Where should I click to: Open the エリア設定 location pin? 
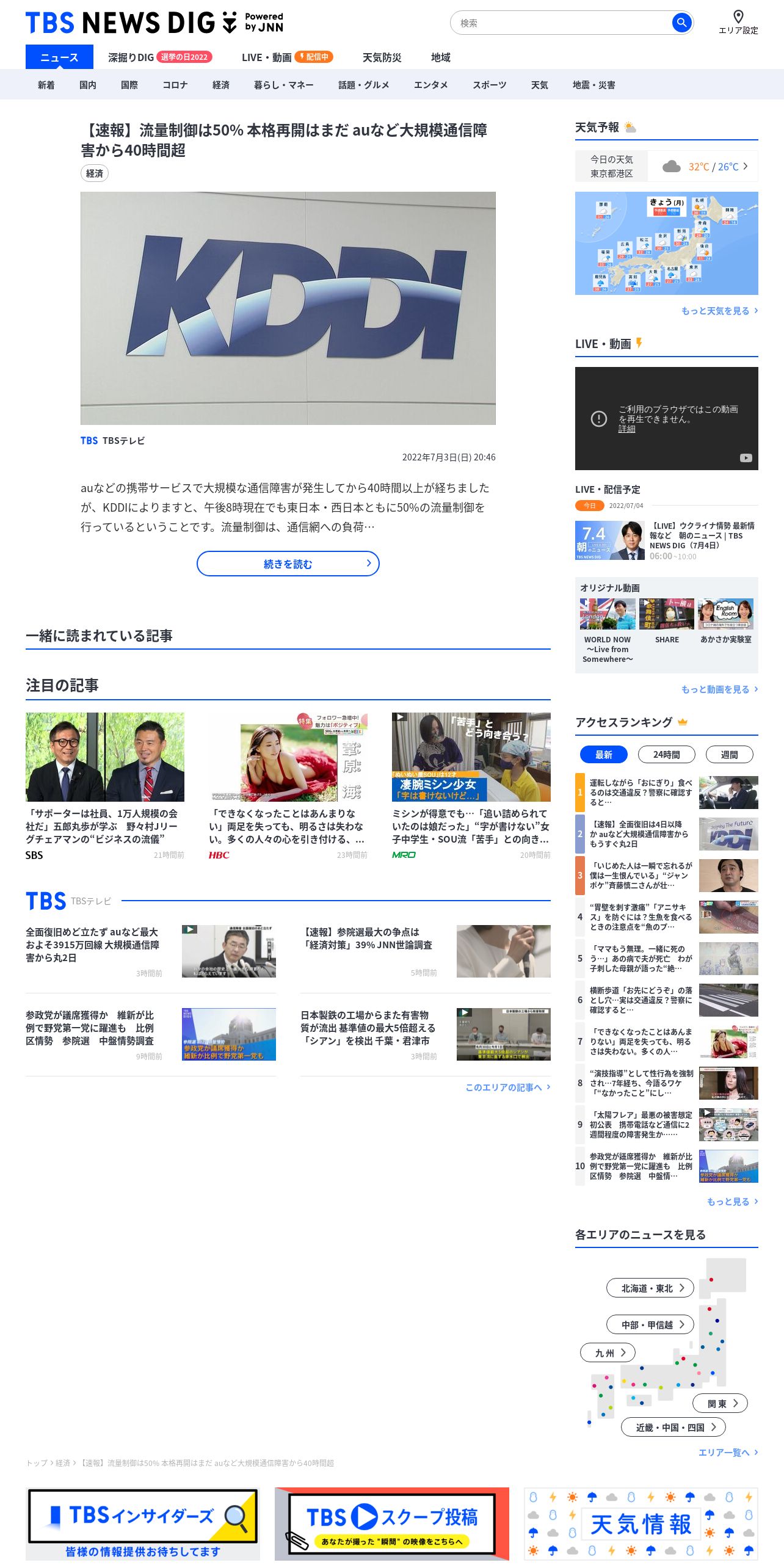click(738, 23)
